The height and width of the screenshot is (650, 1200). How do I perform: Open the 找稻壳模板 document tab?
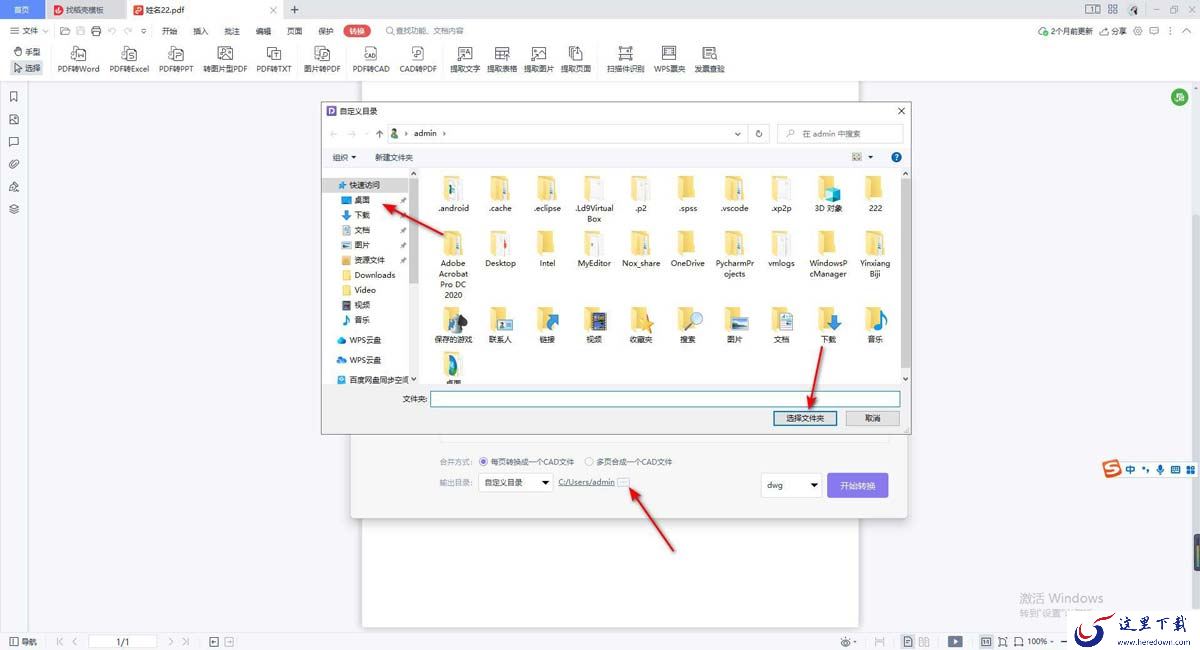[x=85, y=9]
